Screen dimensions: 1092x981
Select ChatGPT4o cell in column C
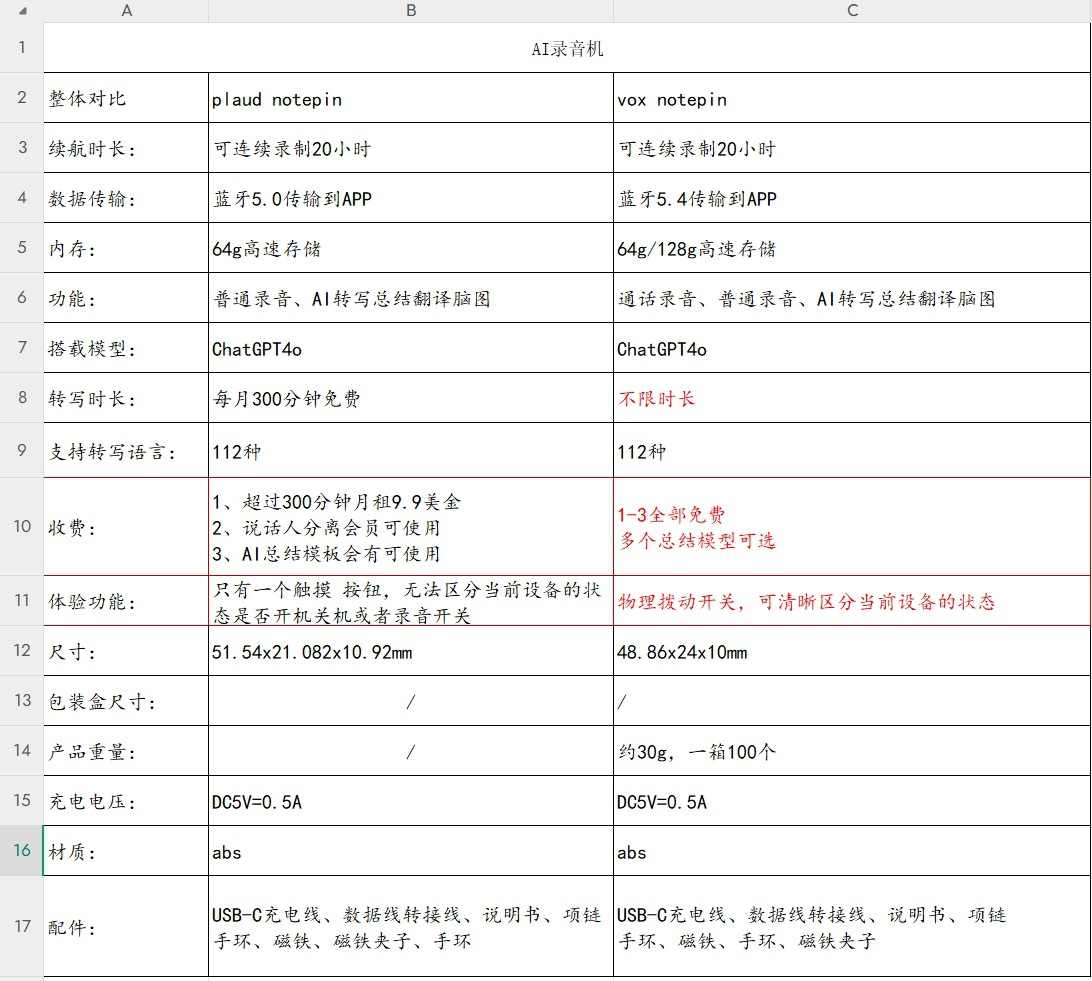point(852,348)
